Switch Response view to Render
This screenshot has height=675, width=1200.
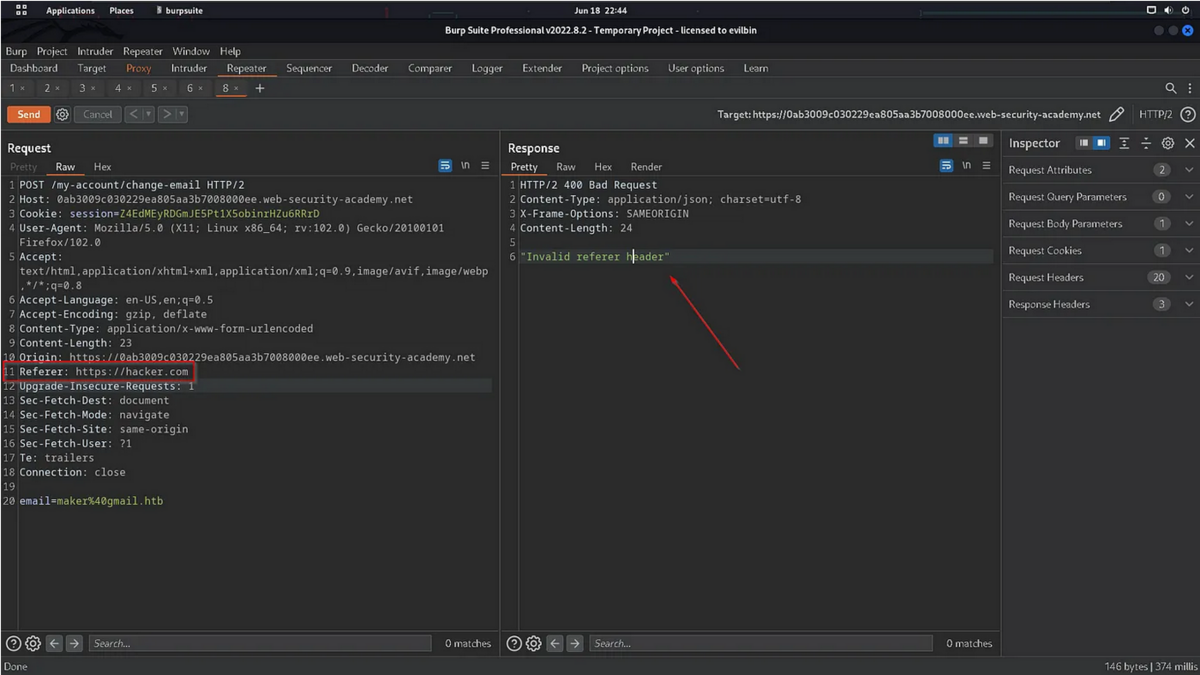tap(646, 167)
